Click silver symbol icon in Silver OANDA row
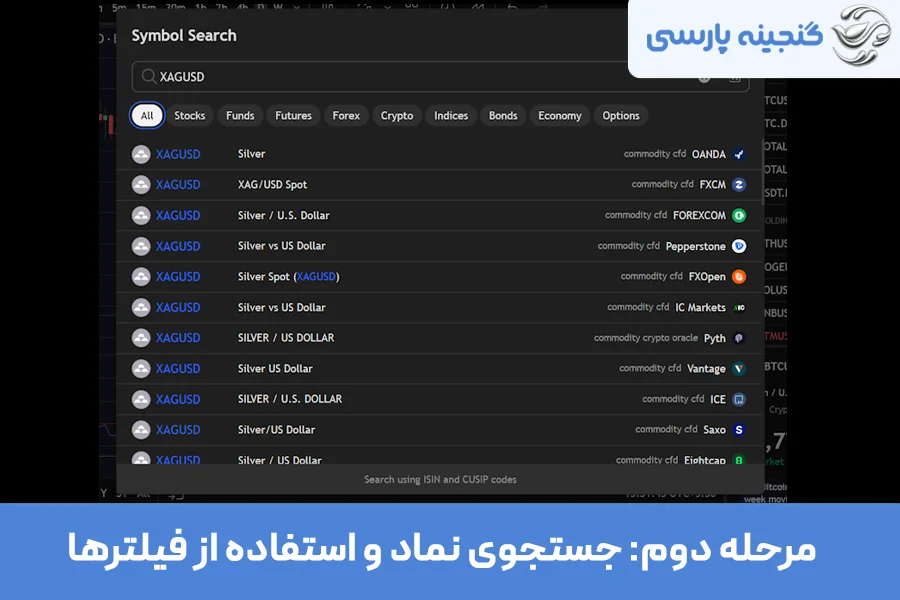The height and width of the screenshot is (600, 900). (x=141, y=154)
